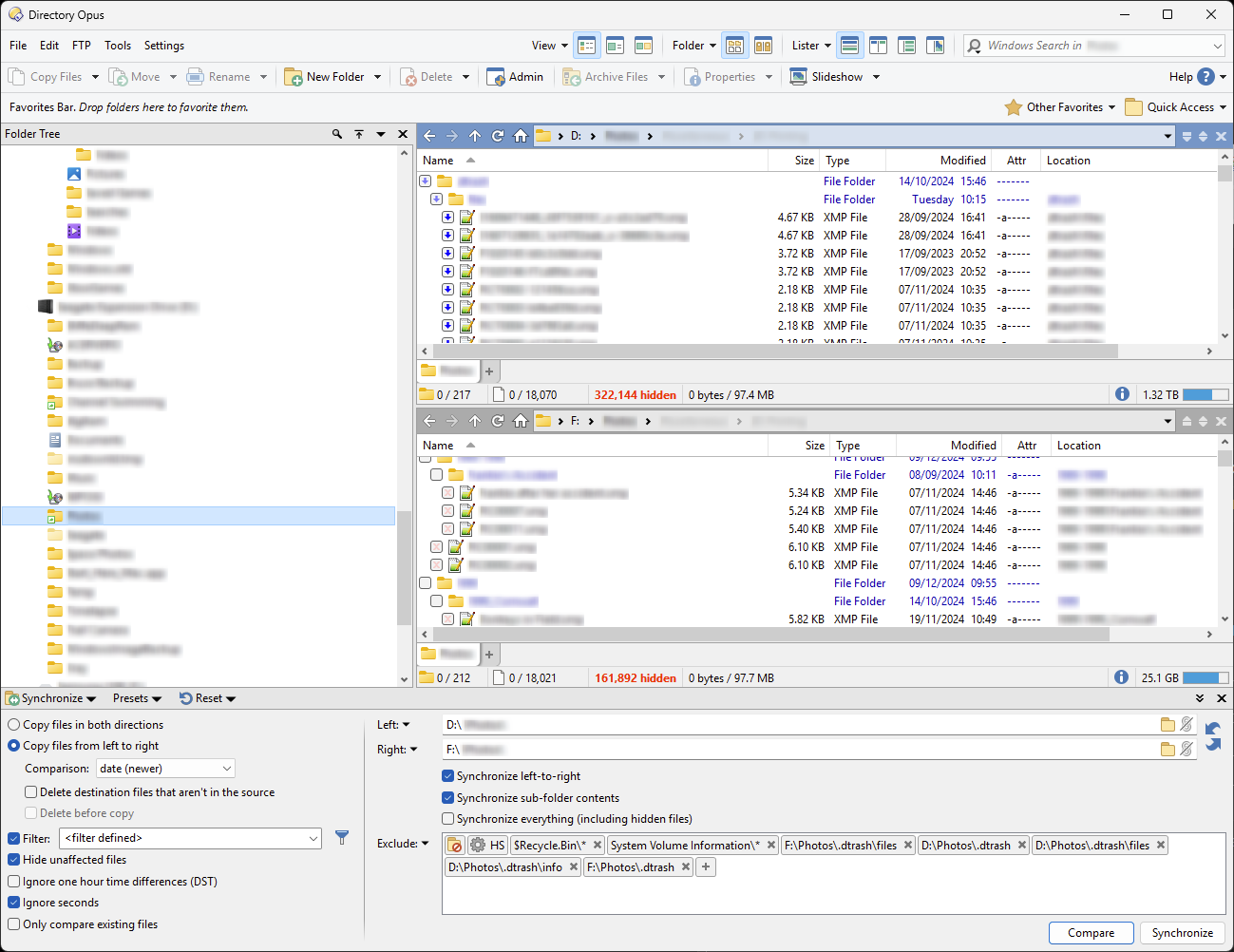Screen dimensions: 1234x952
Task: Open the Comparison date (newer) dropdown
Action: coord(165,769)
